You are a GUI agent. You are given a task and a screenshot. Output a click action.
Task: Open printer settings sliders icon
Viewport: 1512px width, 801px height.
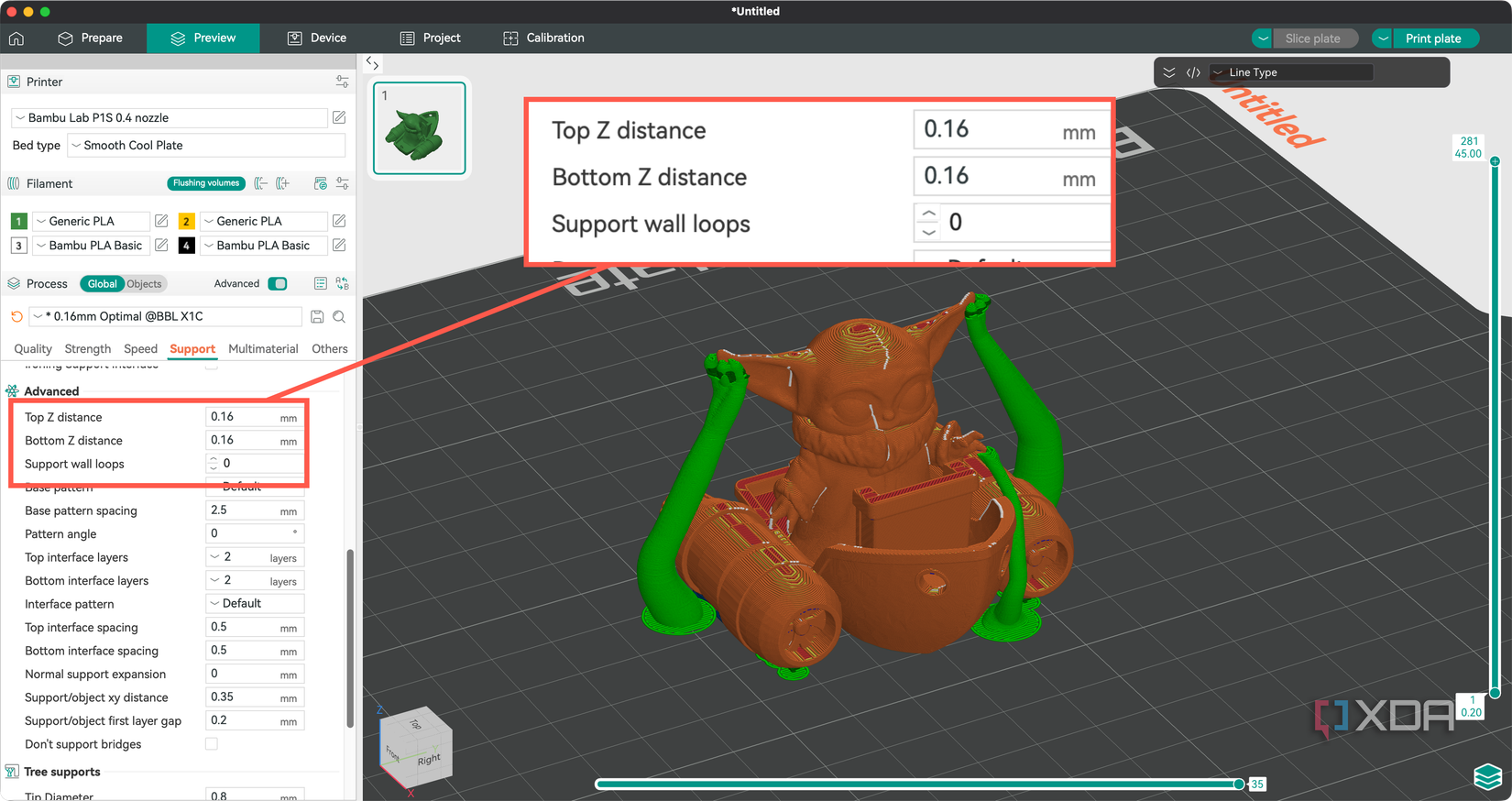click(x=342, y=82)
